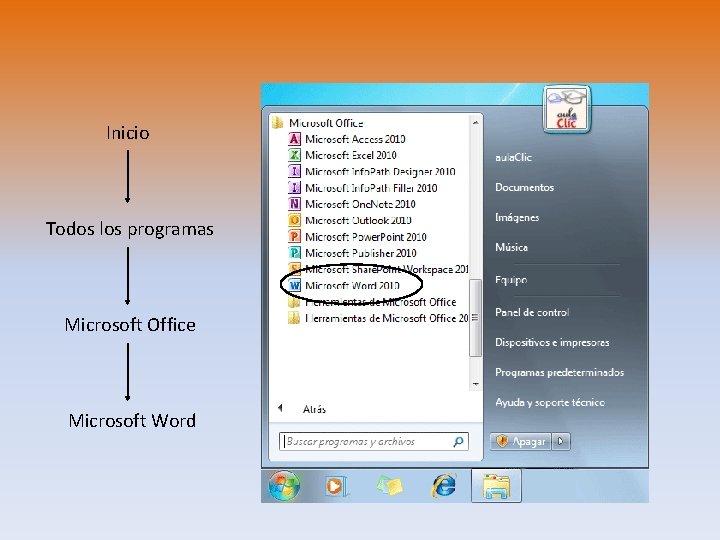Click the Microsoft Access 2010 icon
Viewport: 720px width, 540px height.
[x=294, y=139]
